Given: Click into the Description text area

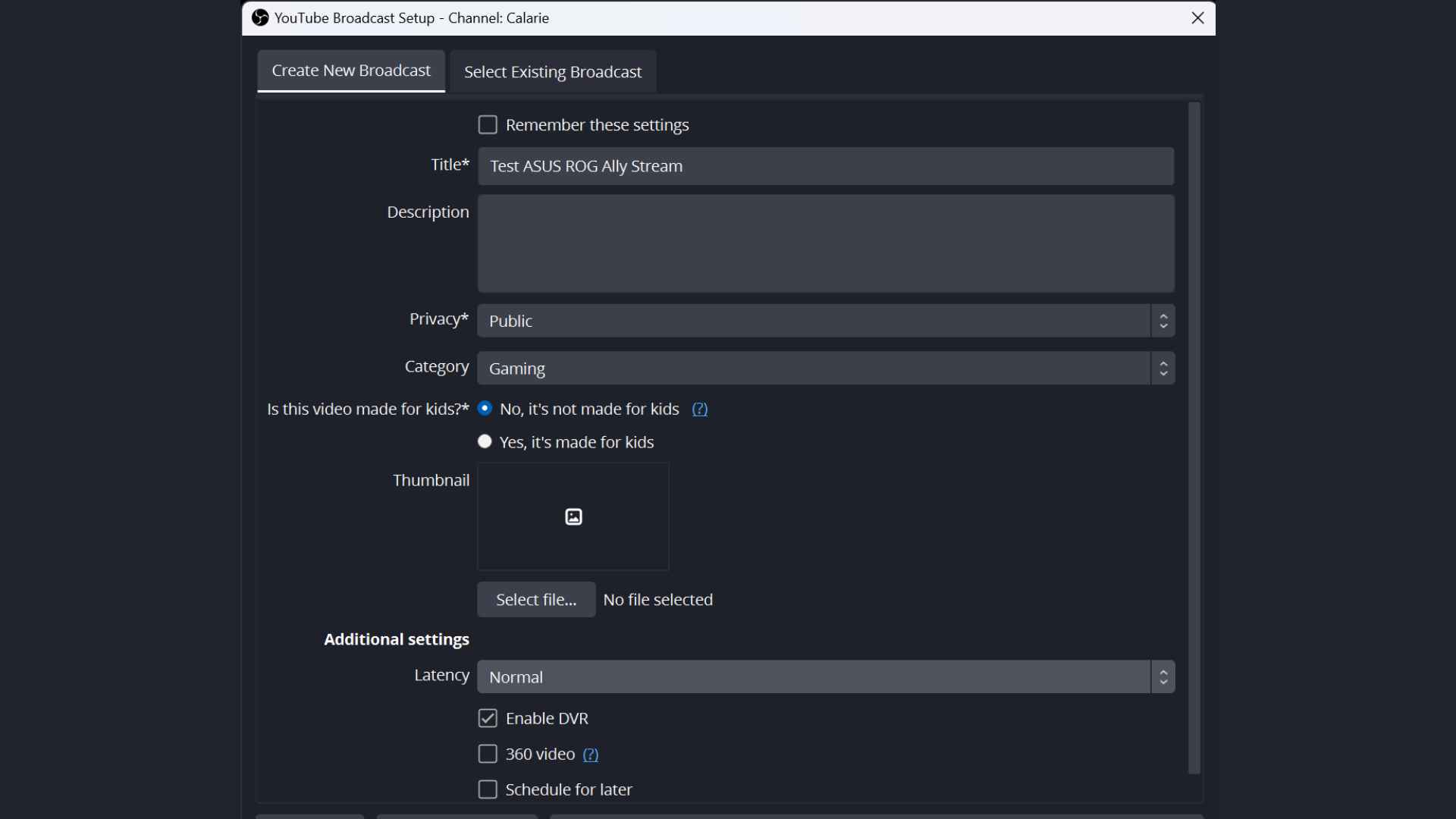Looking at the screenshot, I should coord(825,243).
